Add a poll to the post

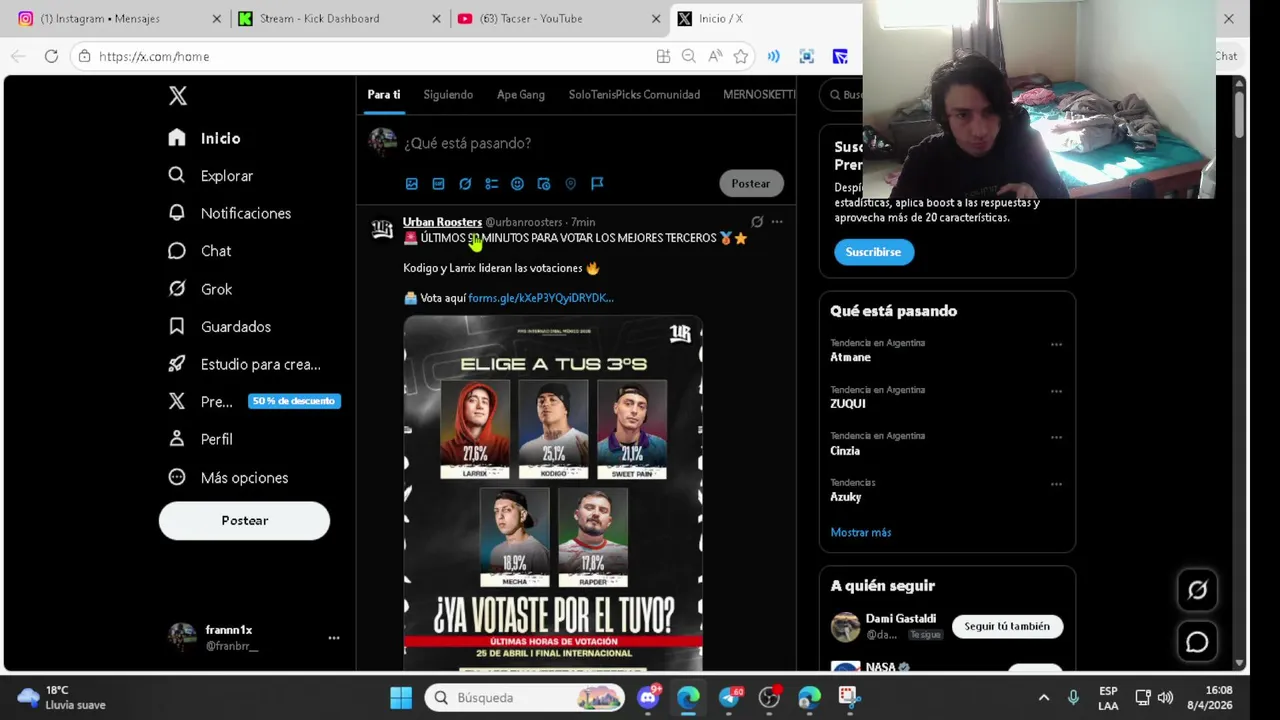(491, 184)
